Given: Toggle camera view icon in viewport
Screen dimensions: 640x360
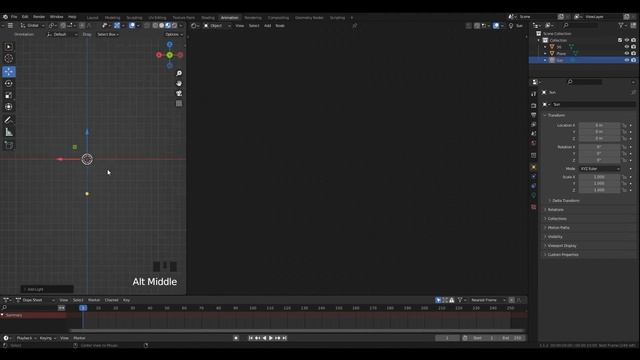Looking at the screenshot, I should 179,93.
